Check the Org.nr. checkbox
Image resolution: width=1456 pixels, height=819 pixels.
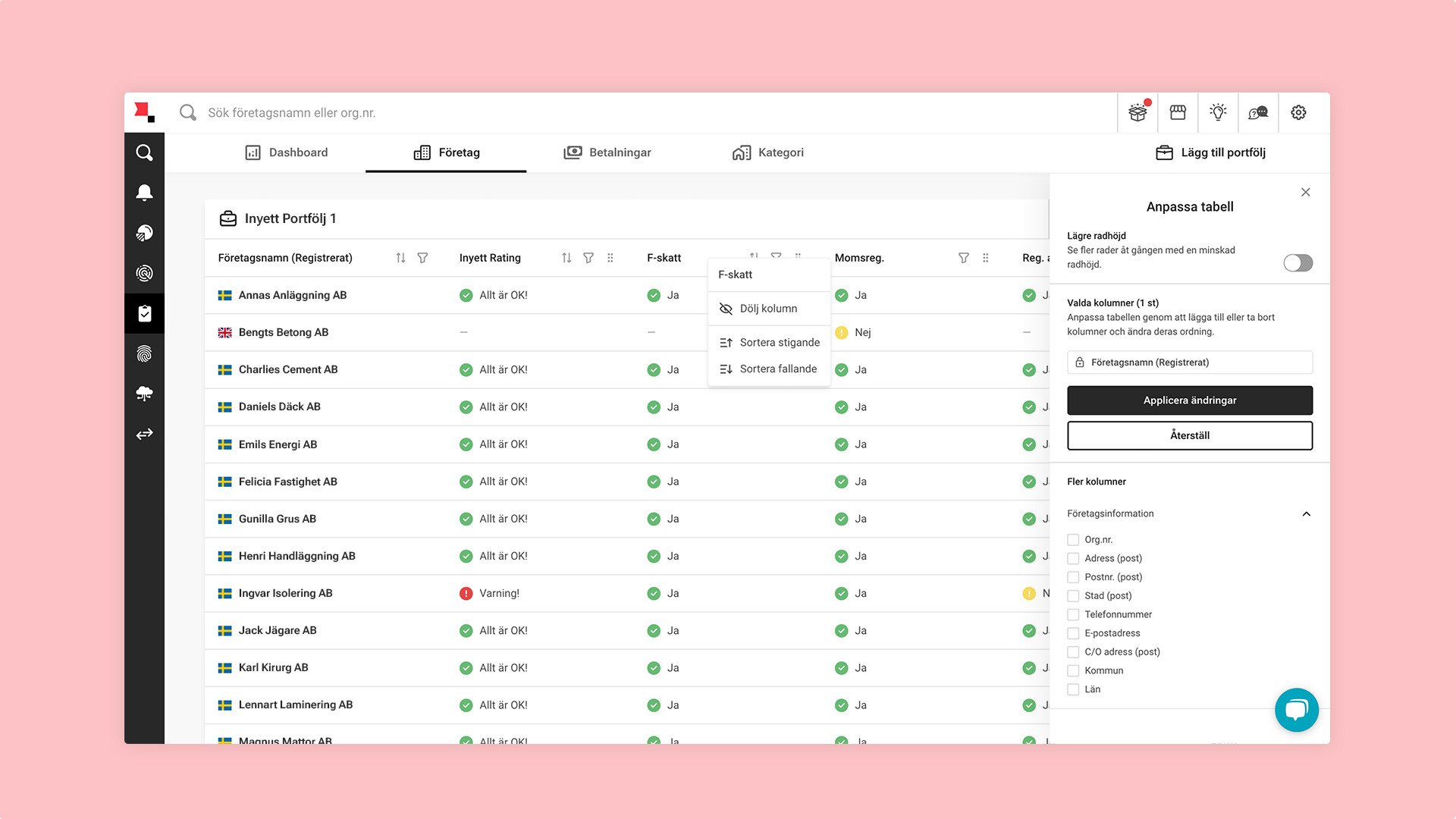click(1073, 540)
